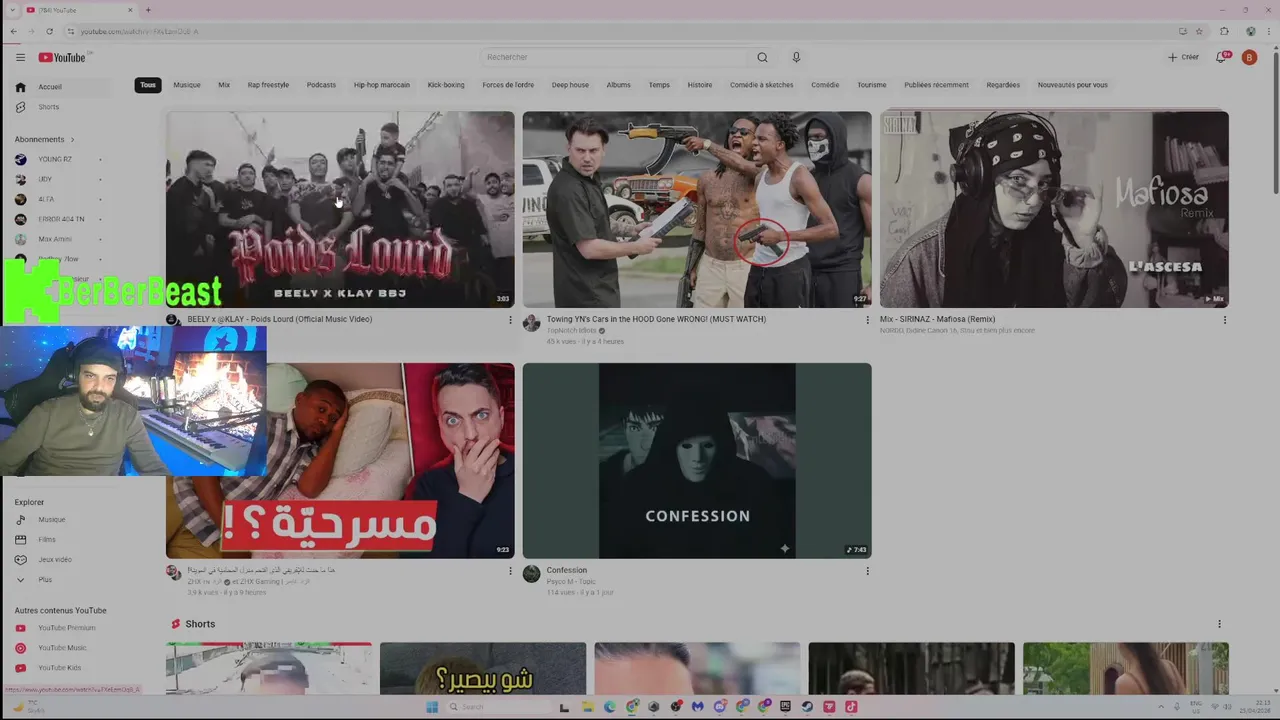Reload the page in the browser
The width and height of the screenshot is (1280, 720).
coord(49,31)
